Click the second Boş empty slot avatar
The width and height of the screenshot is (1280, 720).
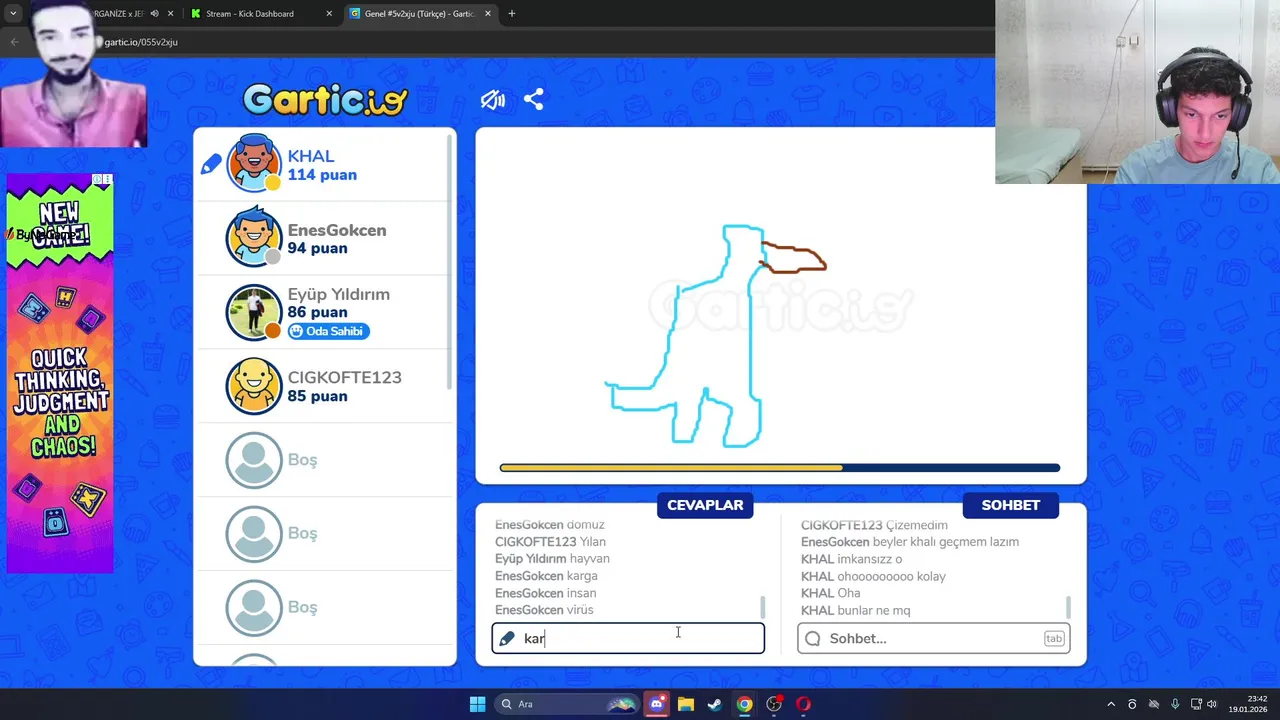click(x=254, y=534)
